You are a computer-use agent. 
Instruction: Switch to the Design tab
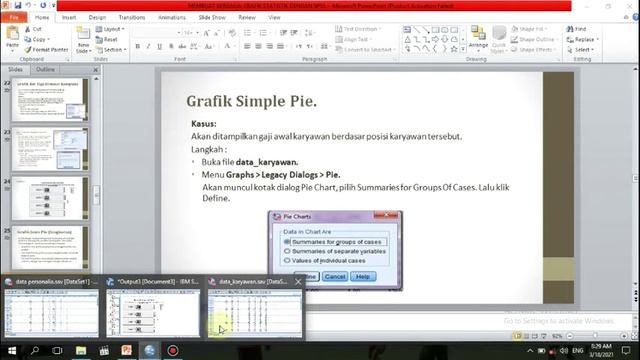click(x=97, y=18)
